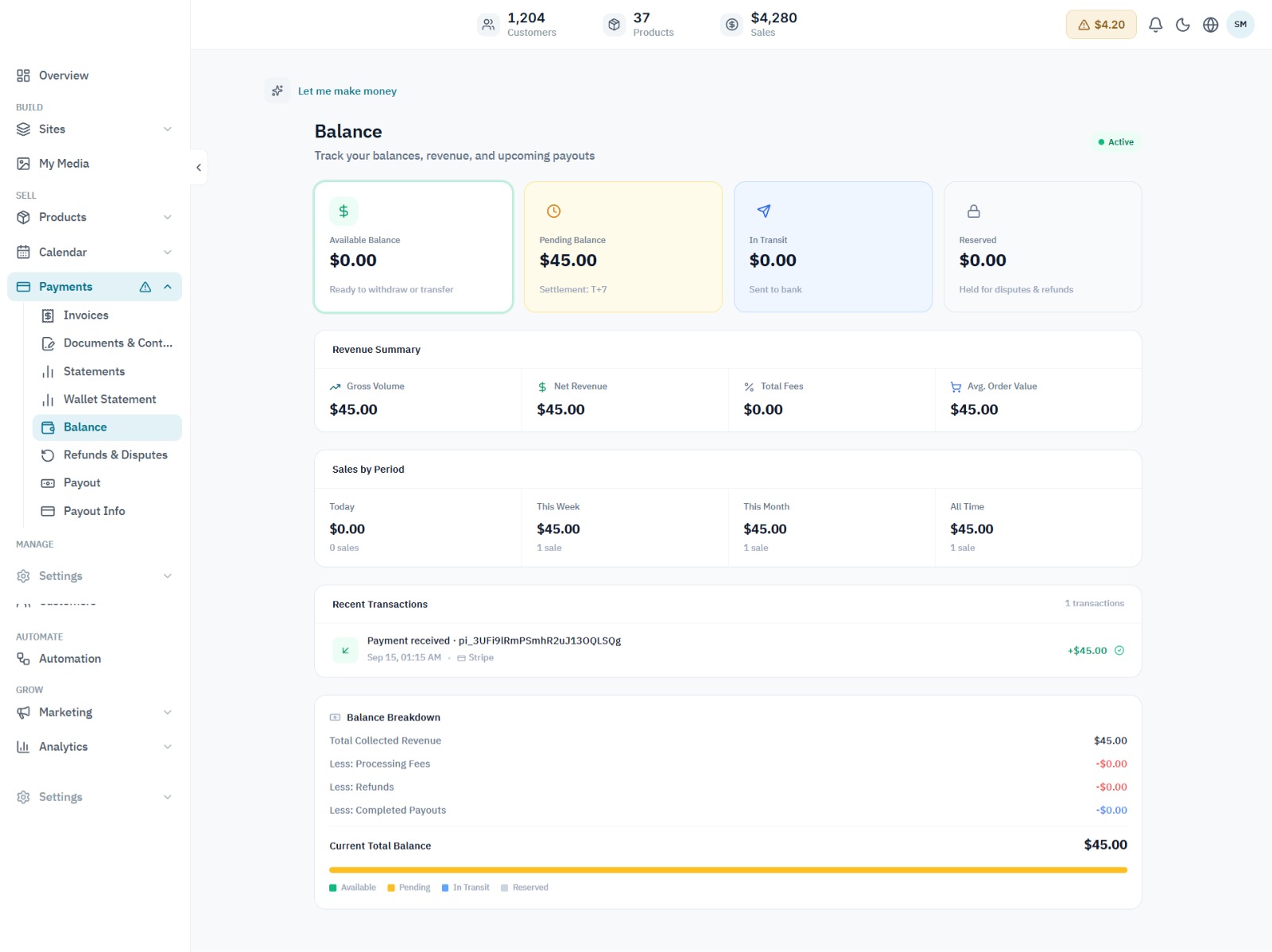Expand the Marketing menu chevron
1272x952 pixels.
pyautogui.click(x=168, y=712)
